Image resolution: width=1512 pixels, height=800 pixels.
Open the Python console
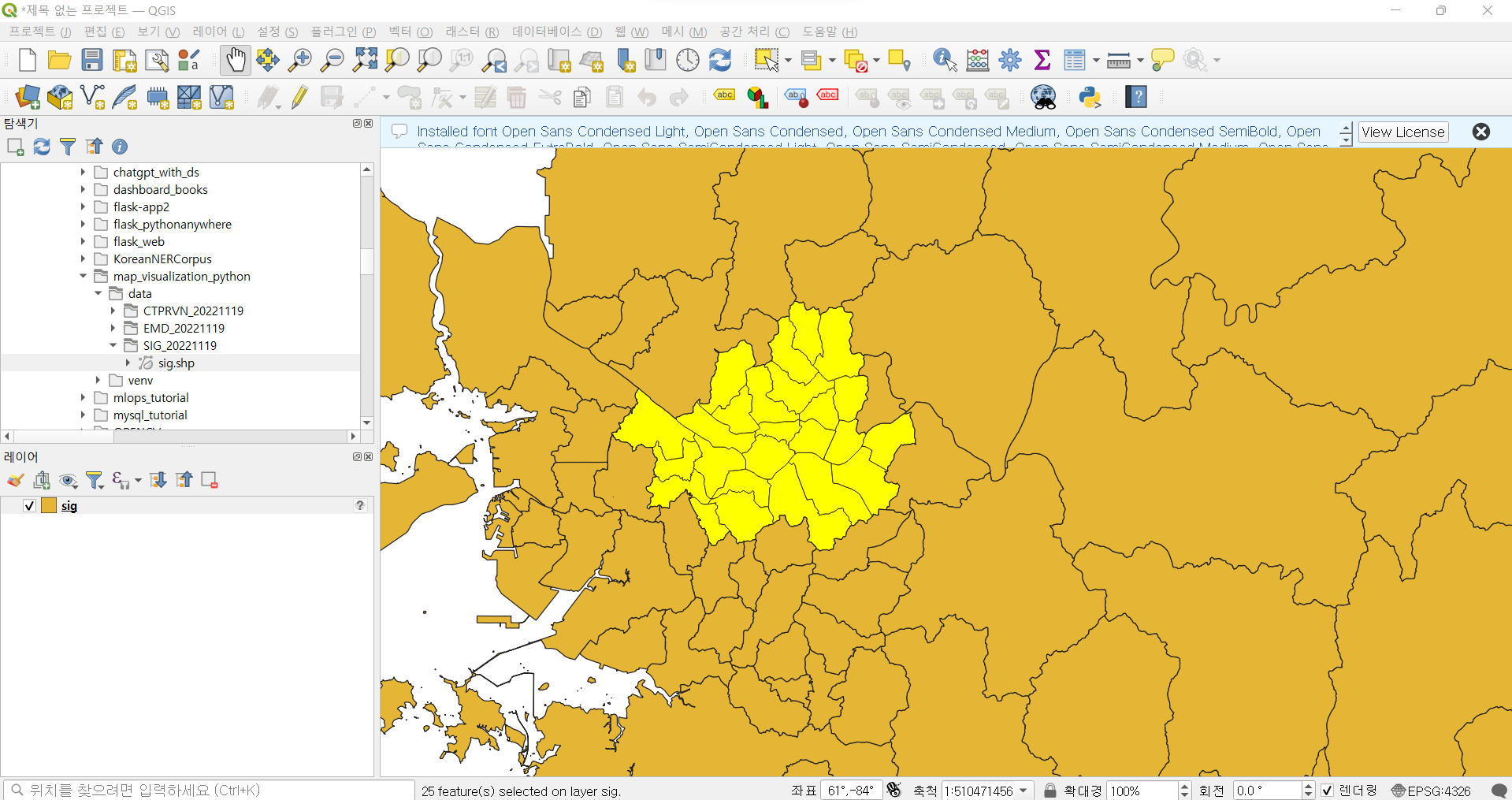tap(1090, 97)
